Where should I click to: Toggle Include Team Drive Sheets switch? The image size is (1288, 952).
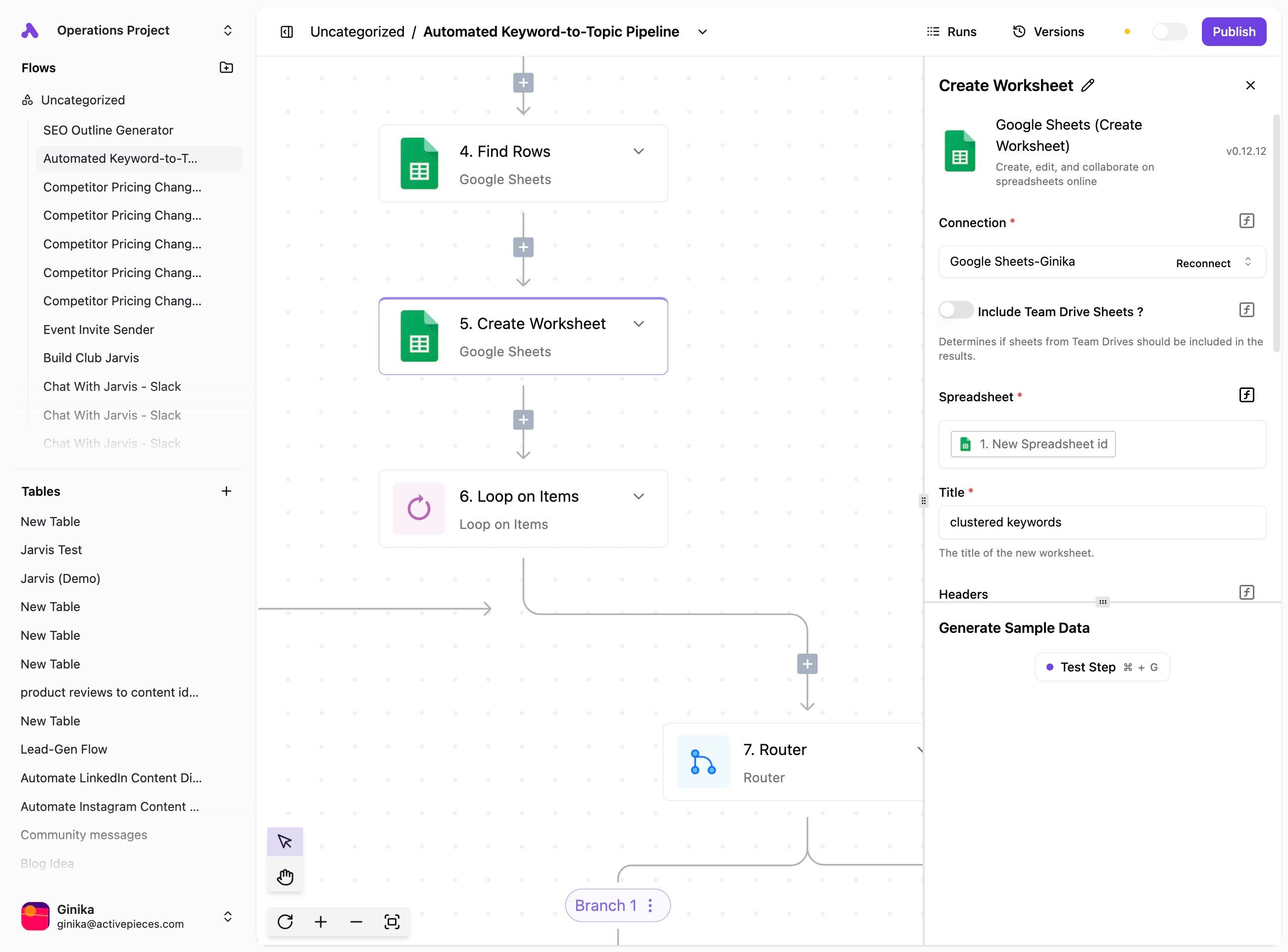coord(955,310)
